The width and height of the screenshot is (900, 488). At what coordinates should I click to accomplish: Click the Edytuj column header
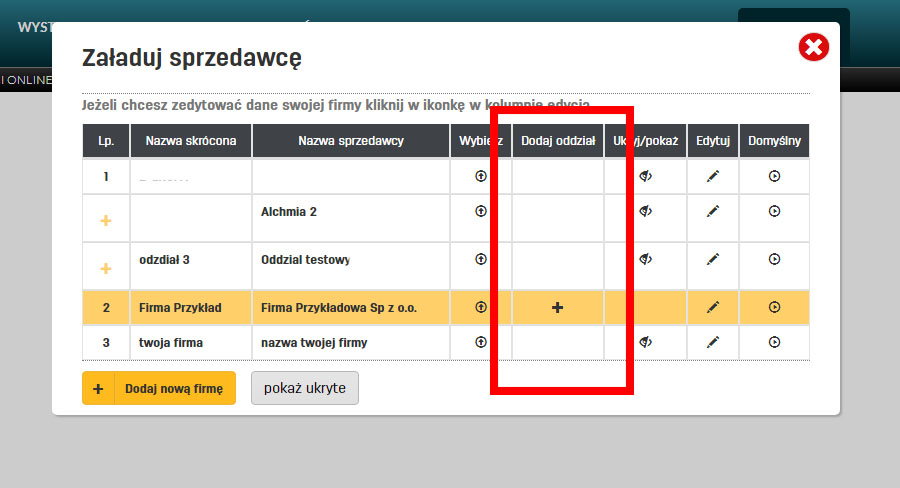(713, 141)
